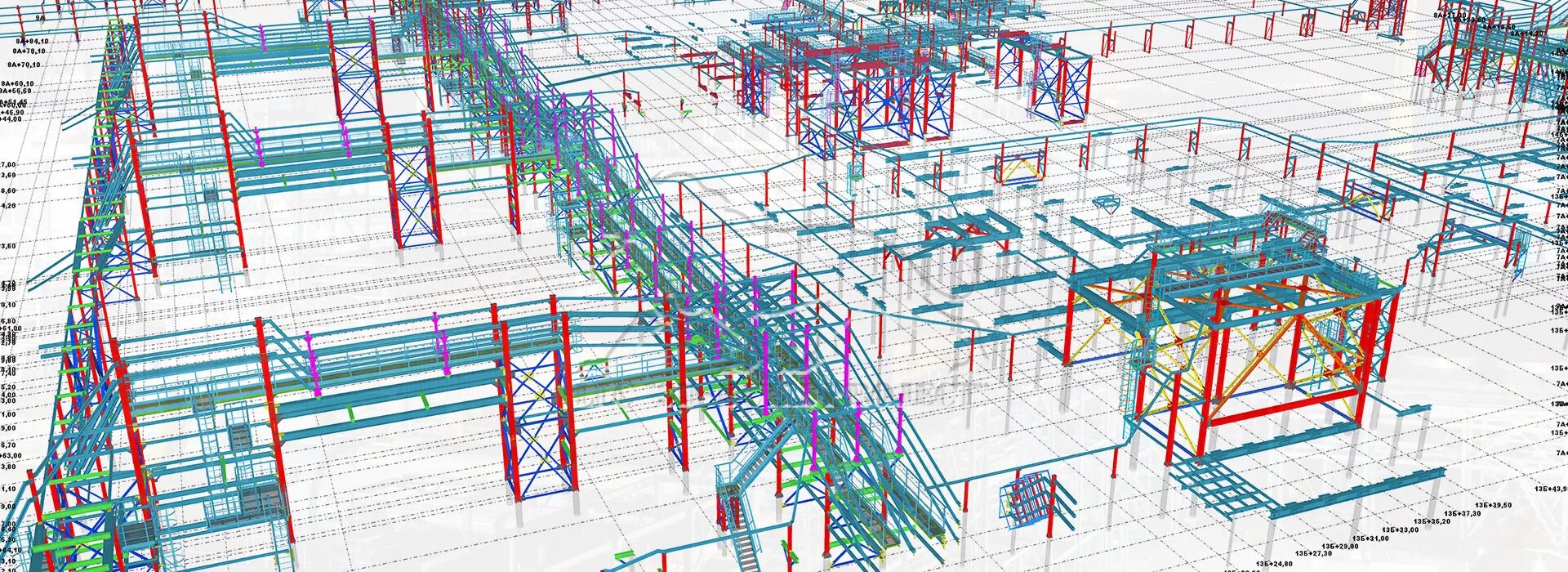Viewport: 1568px width, 572px height.
Task: Select the grid label "13Б+27,30"
Action: pos(1314,553)
